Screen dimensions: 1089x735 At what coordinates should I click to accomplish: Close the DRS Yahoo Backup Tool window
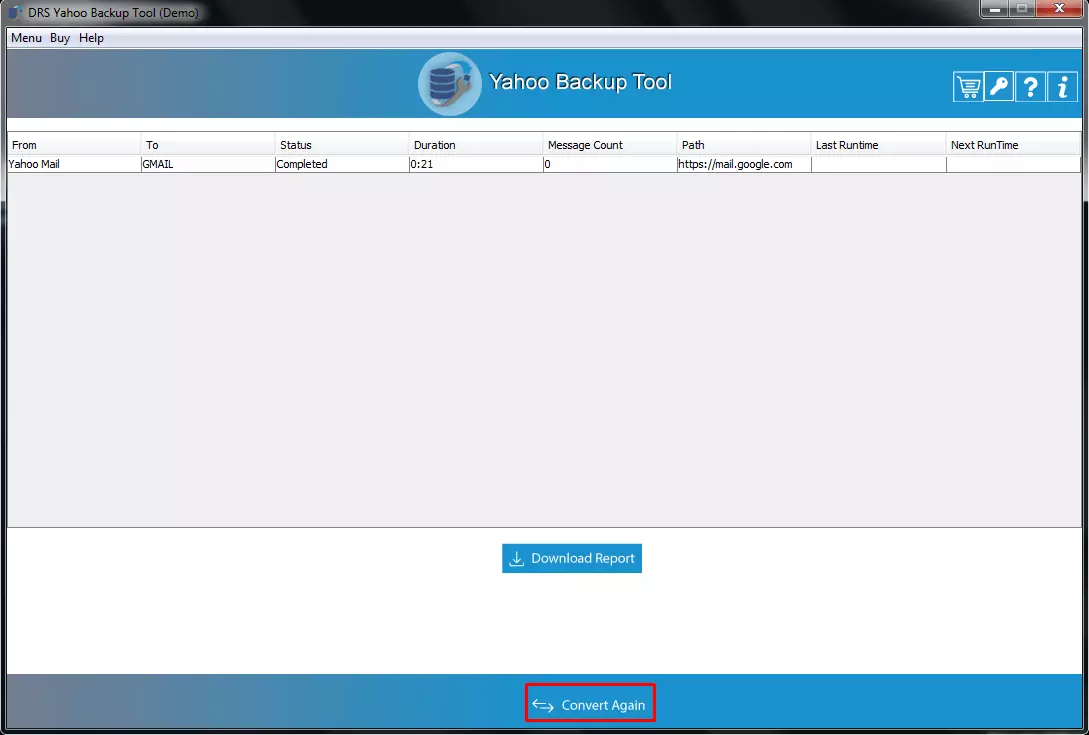tap(1059, 9)
